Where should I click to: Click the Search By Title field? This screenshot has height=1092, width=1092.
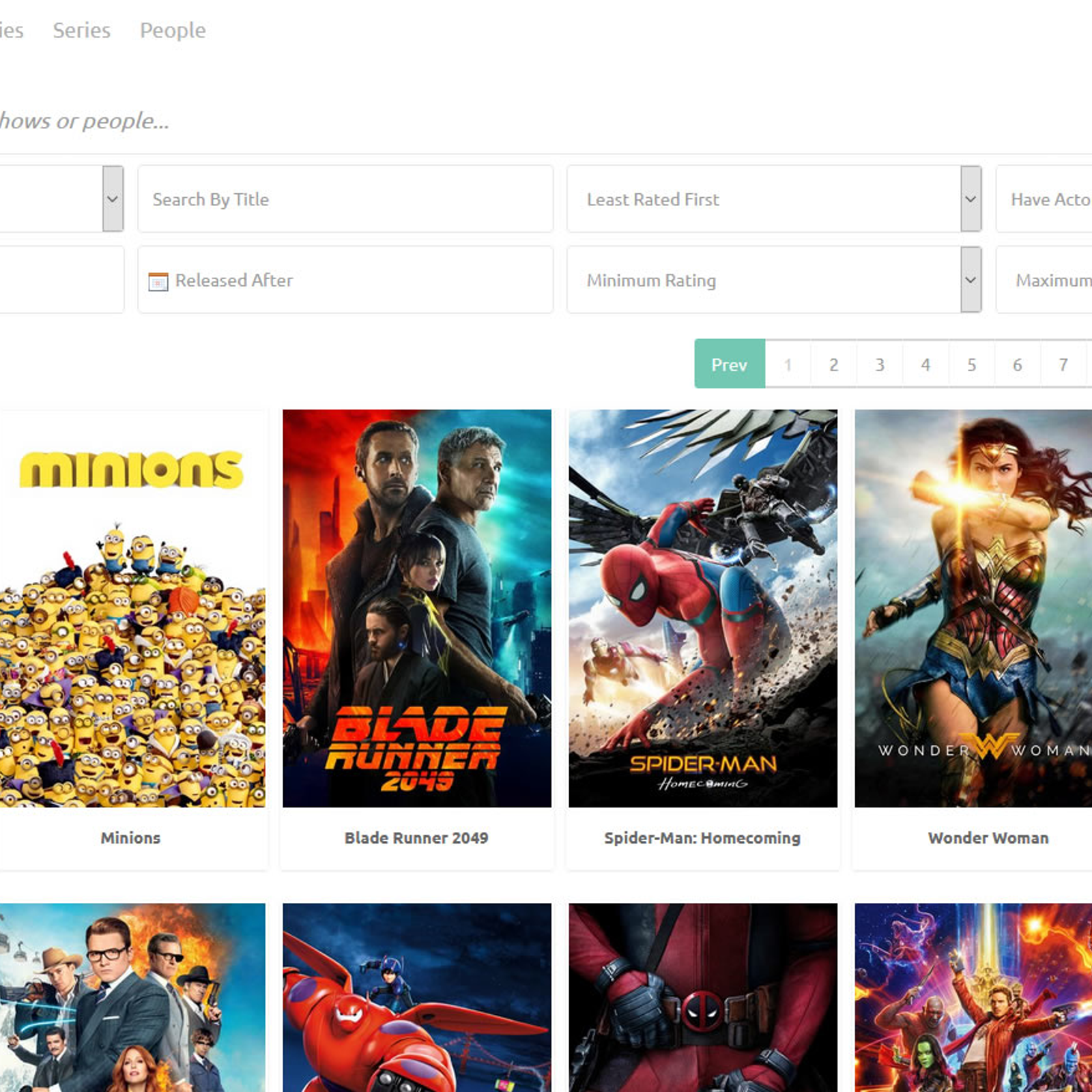[345, 199]
